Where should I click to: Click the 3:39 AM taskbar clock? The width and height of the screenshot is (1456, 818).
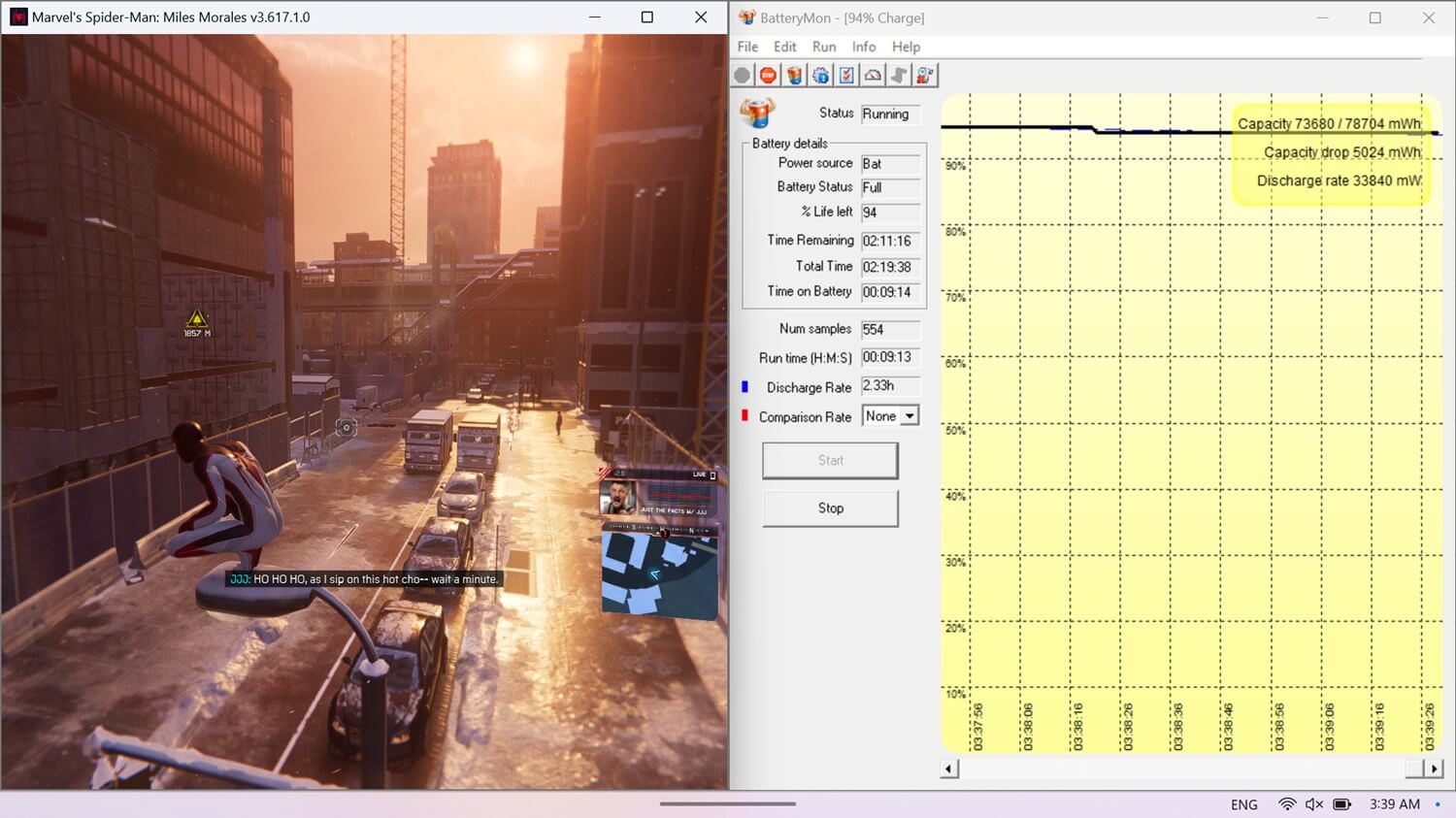(x=1395, y=804)
